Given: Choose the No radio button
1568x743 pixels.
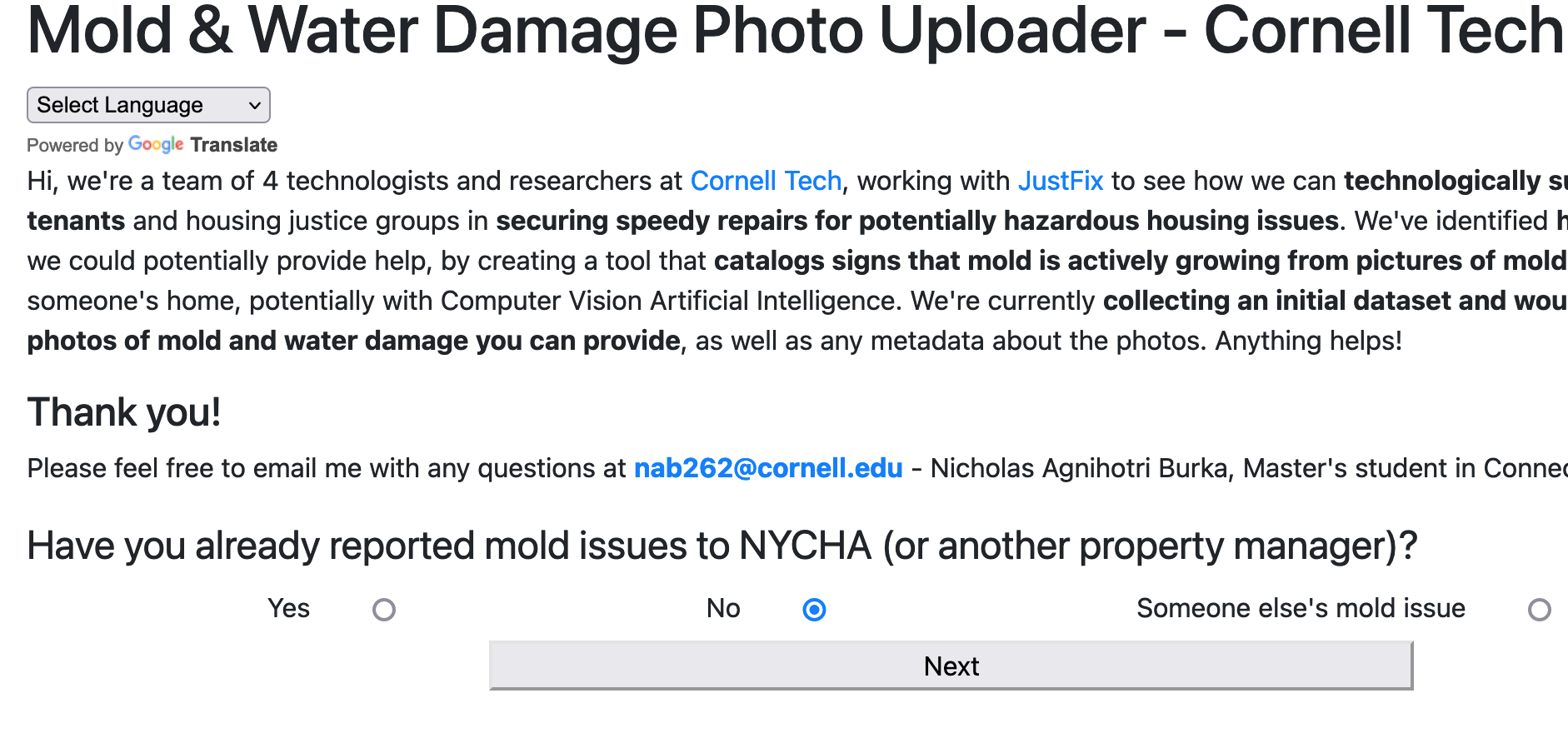Looking at the screenshot, I should [814, 610].
